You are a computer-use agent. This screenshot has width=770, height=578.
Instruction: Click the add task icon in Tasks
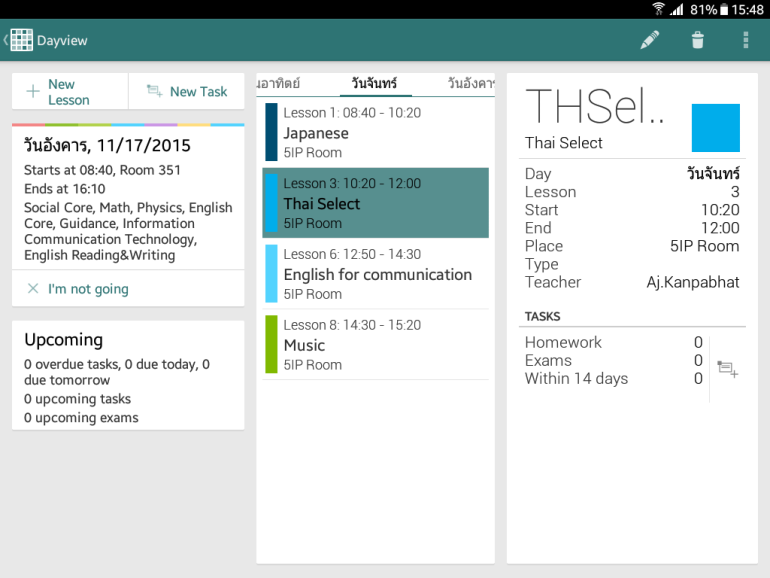727,370
